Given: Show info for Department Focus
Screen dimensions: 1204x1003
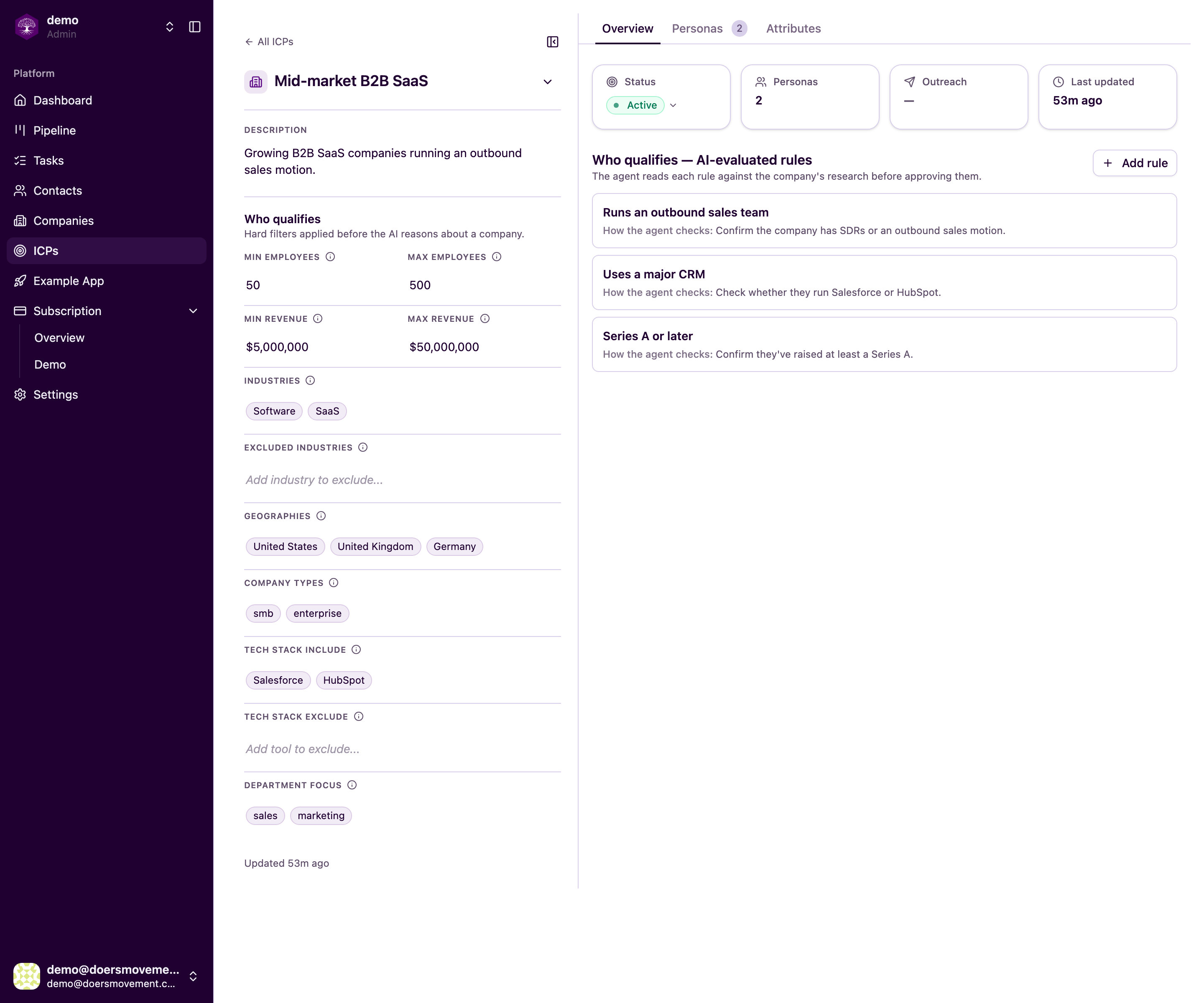Looking at the screenshot, I should click(x=352, y=785).
